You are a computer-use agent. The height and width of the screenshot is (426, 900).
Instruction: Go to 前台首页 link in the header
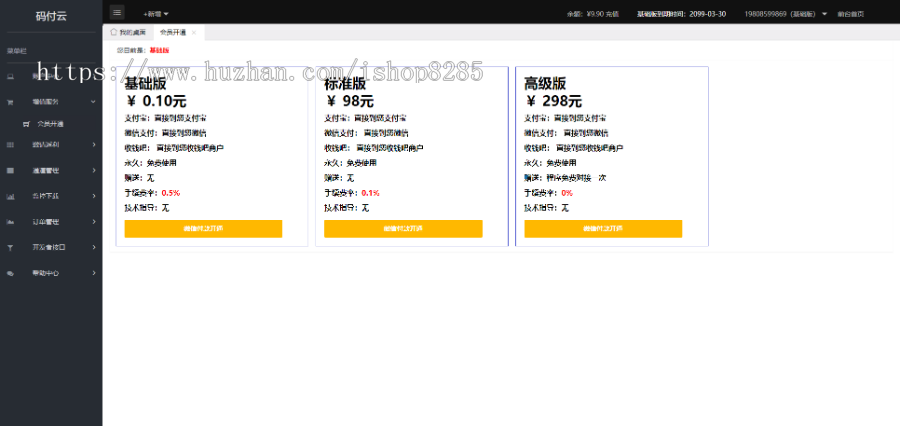851,14
